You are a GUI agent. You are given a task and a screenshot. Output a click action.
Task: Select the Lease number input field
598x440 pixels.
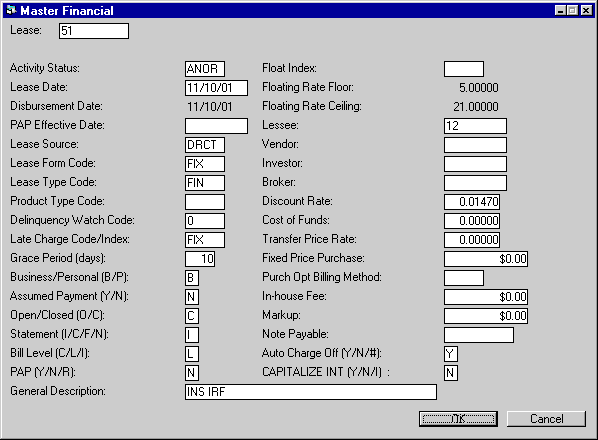94,31
